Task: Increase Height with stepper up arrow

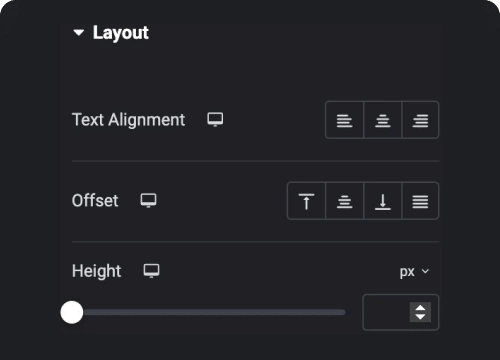Action: pos(420,308)
